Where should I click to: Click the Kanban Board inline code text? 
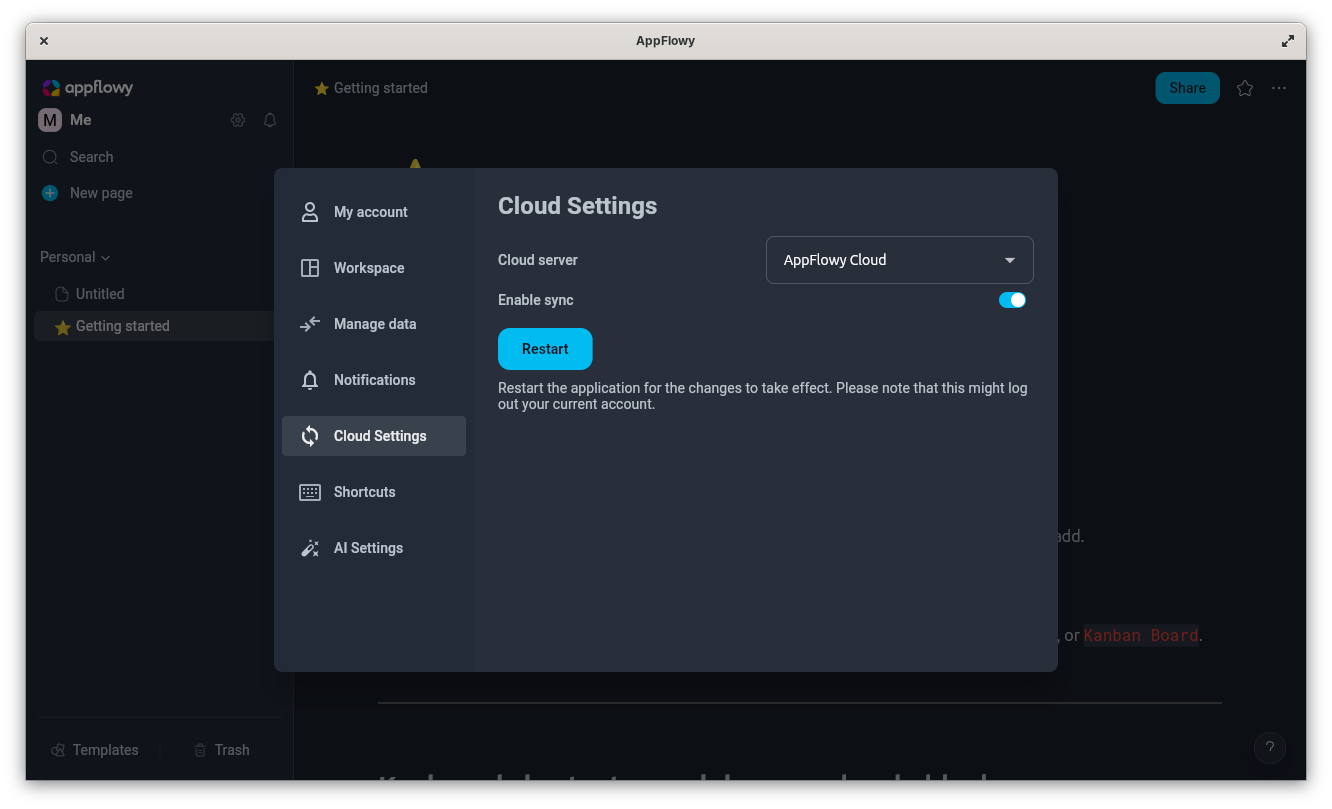(1141, 635)
